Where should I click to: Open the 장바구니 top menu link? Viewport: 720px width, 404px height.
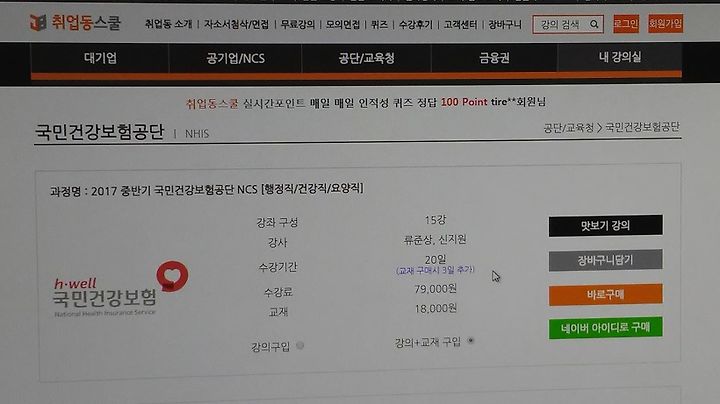(505, 24)
